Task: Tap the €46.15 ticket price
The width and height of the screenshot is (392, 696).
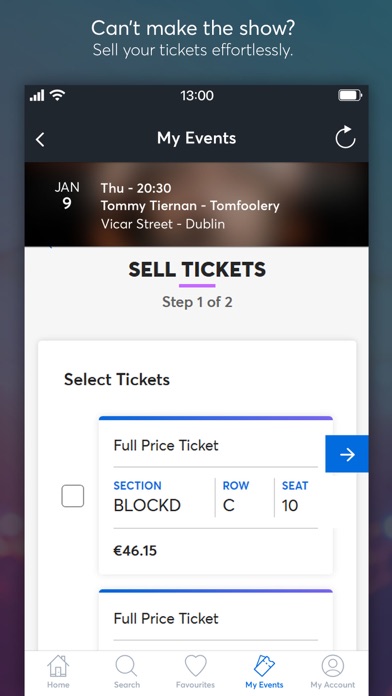Action: [x=135, y=551]
